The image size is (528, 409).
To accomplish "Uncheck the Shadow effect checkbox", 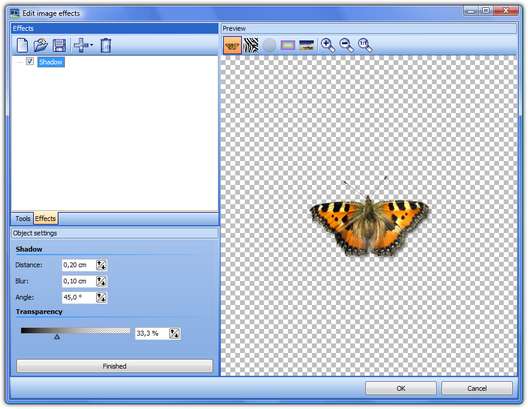I will click(30, 61).
